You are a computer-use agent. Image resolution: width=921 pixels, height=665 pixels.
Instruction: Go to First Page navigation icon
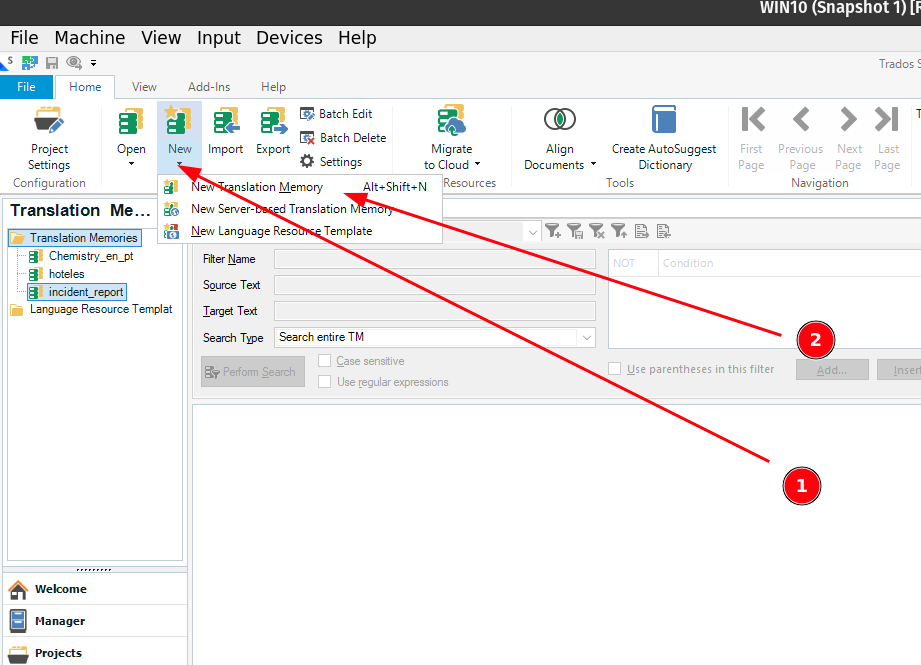tap(752, 119)
